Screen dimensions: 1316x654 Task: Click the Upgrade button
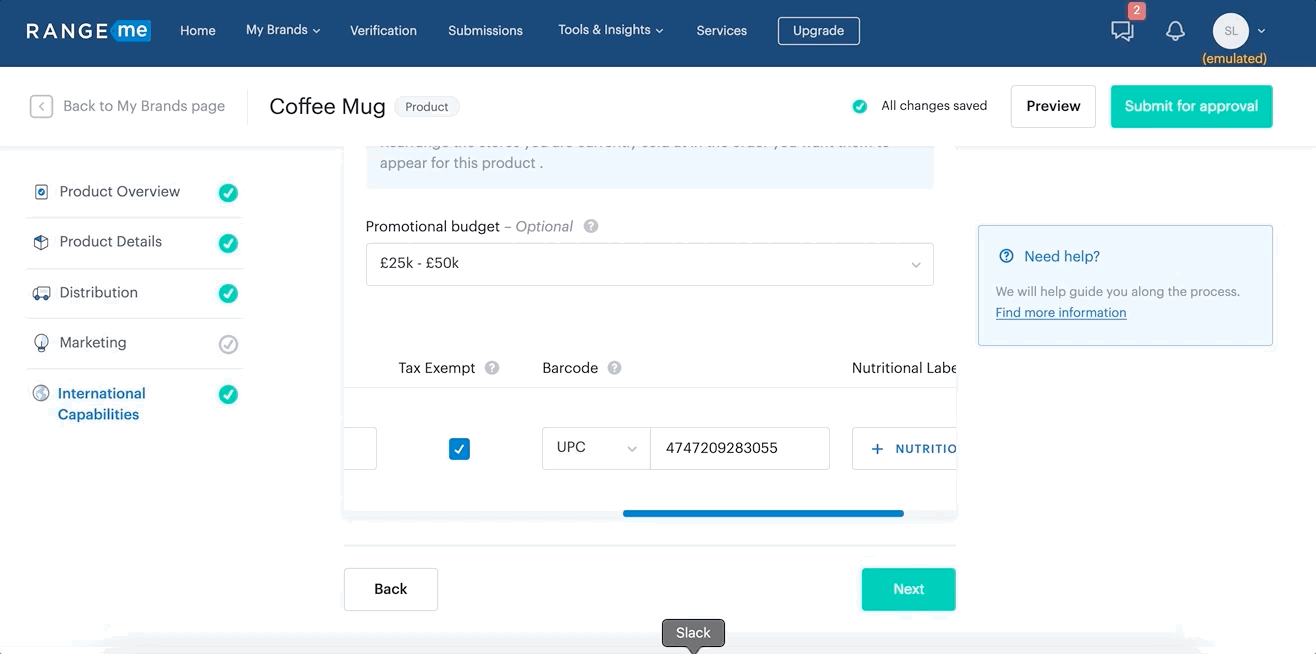[818, 31]
